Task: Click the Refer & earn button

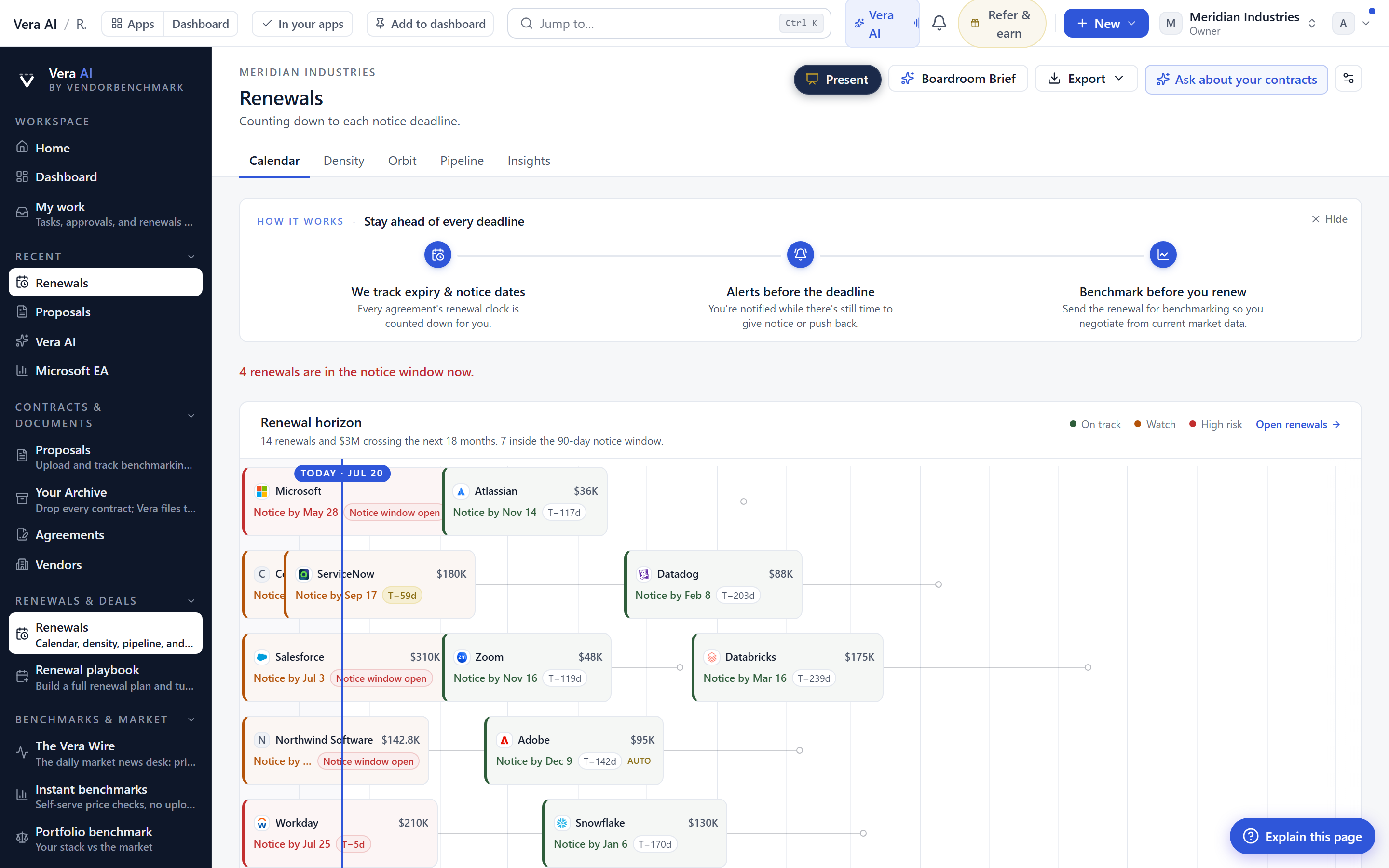Action: [1002, 24]
